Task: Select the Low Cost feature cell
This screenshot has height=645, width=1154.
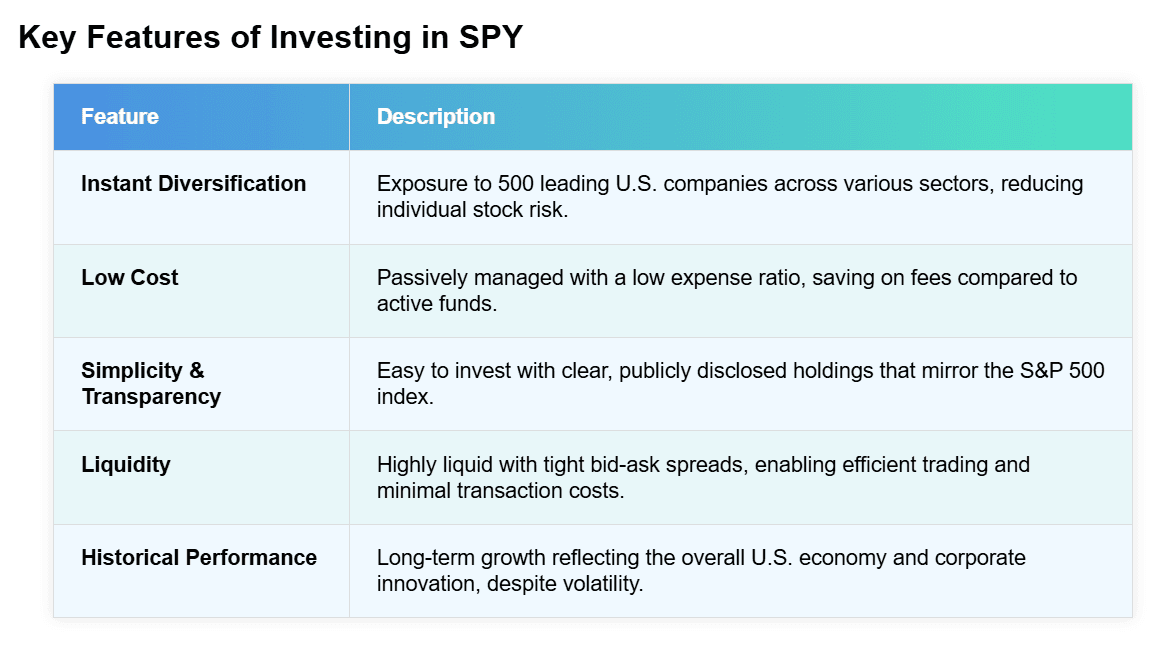Action: (x=129, y=278)
